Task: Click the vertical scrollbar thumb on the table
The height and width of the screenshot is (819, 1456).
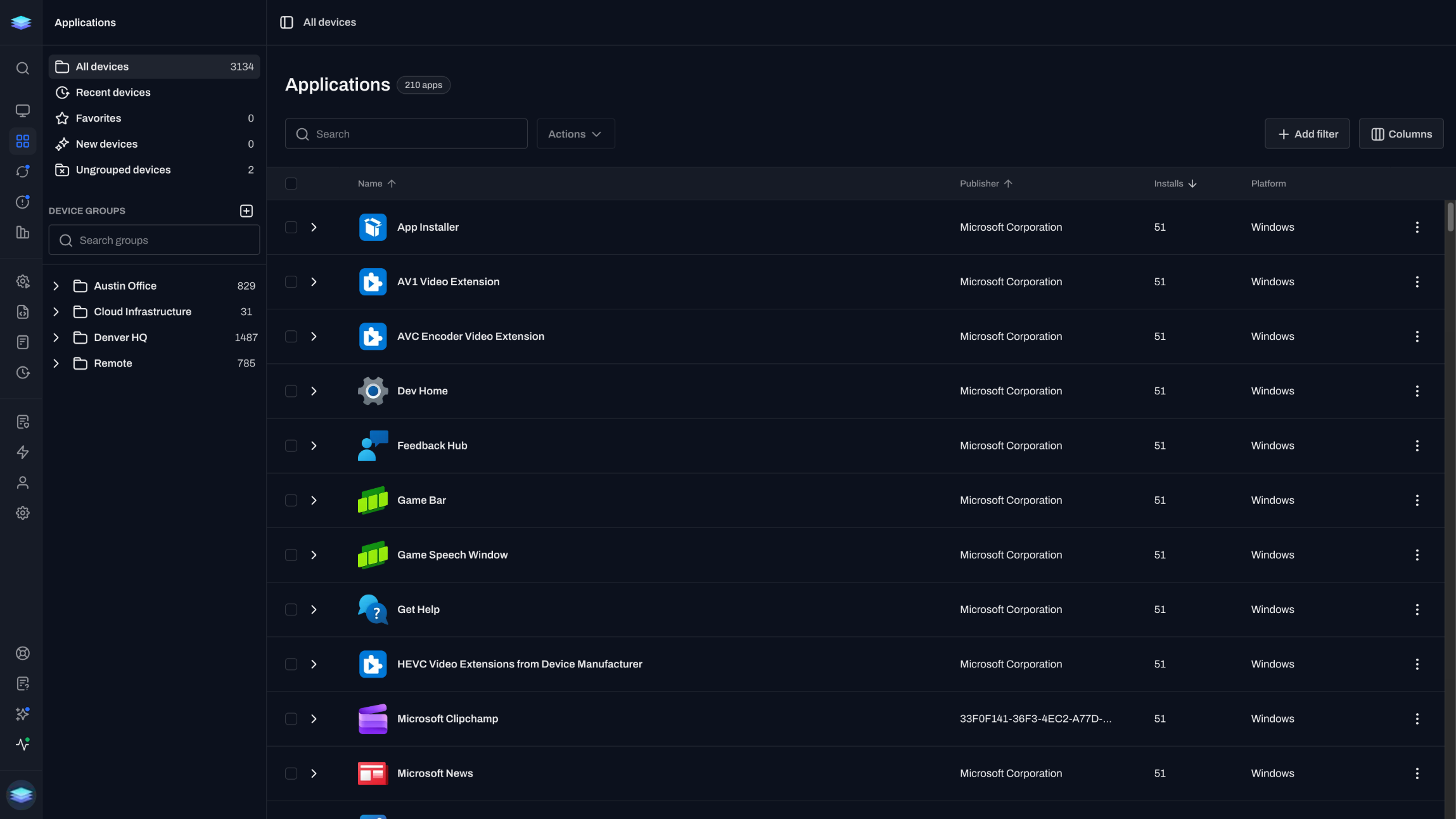Action: point(1450,217)
